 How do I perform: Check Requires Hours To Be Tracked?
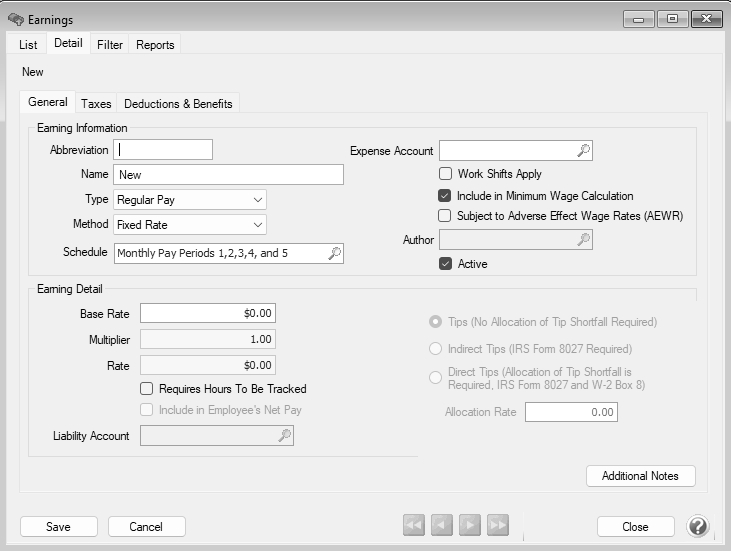click(x=148, y=389)
